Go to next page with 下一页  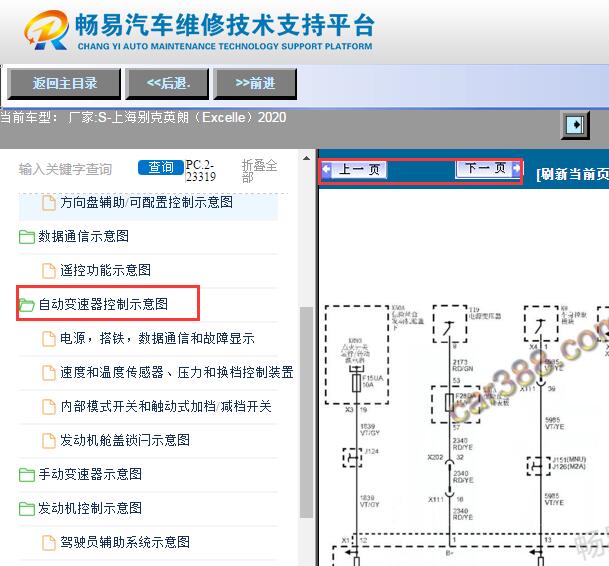(x=488, y=168)
